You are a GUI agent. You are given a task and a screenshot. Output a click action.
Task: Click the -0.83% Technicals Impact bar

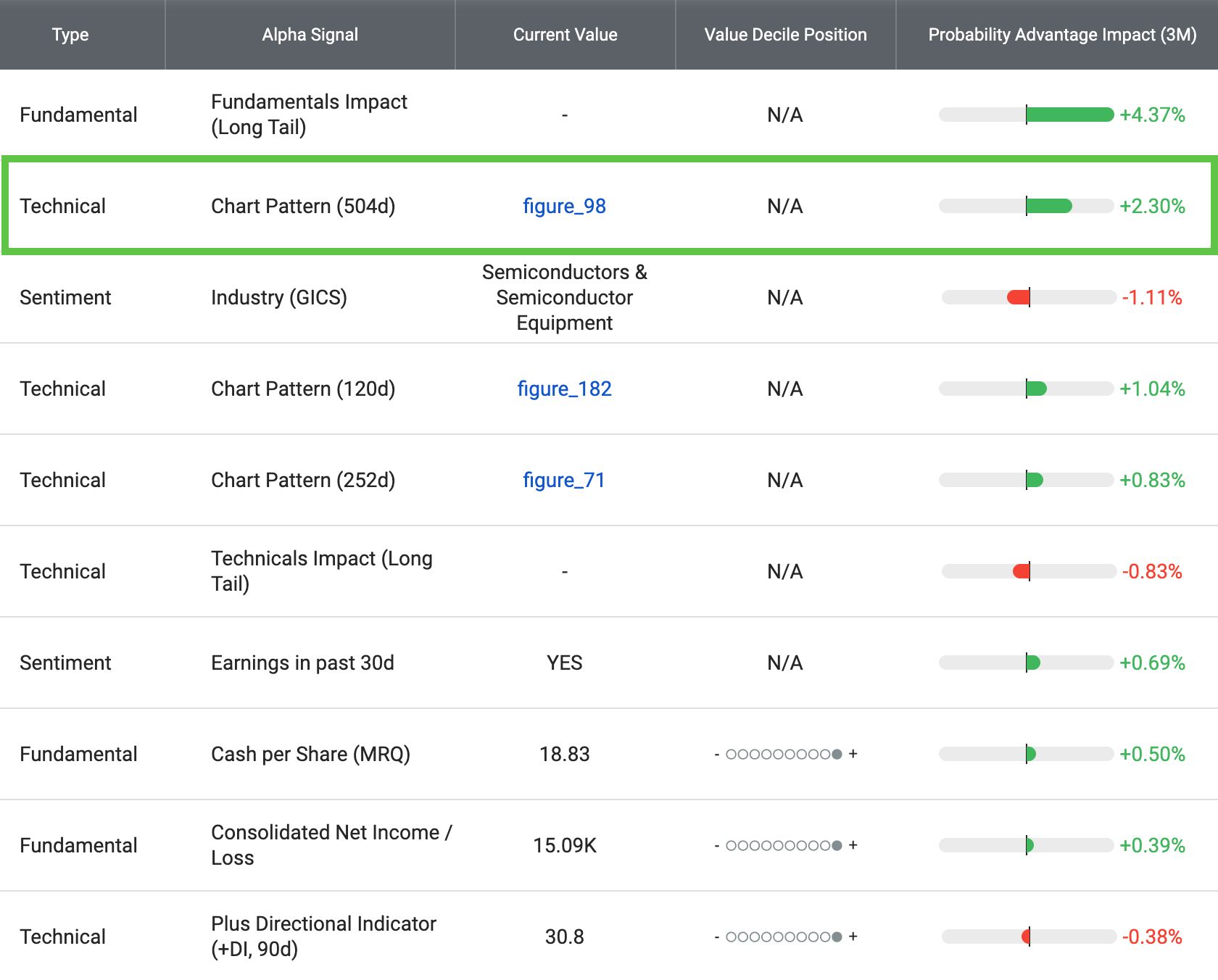click(x=1028, y=572)
